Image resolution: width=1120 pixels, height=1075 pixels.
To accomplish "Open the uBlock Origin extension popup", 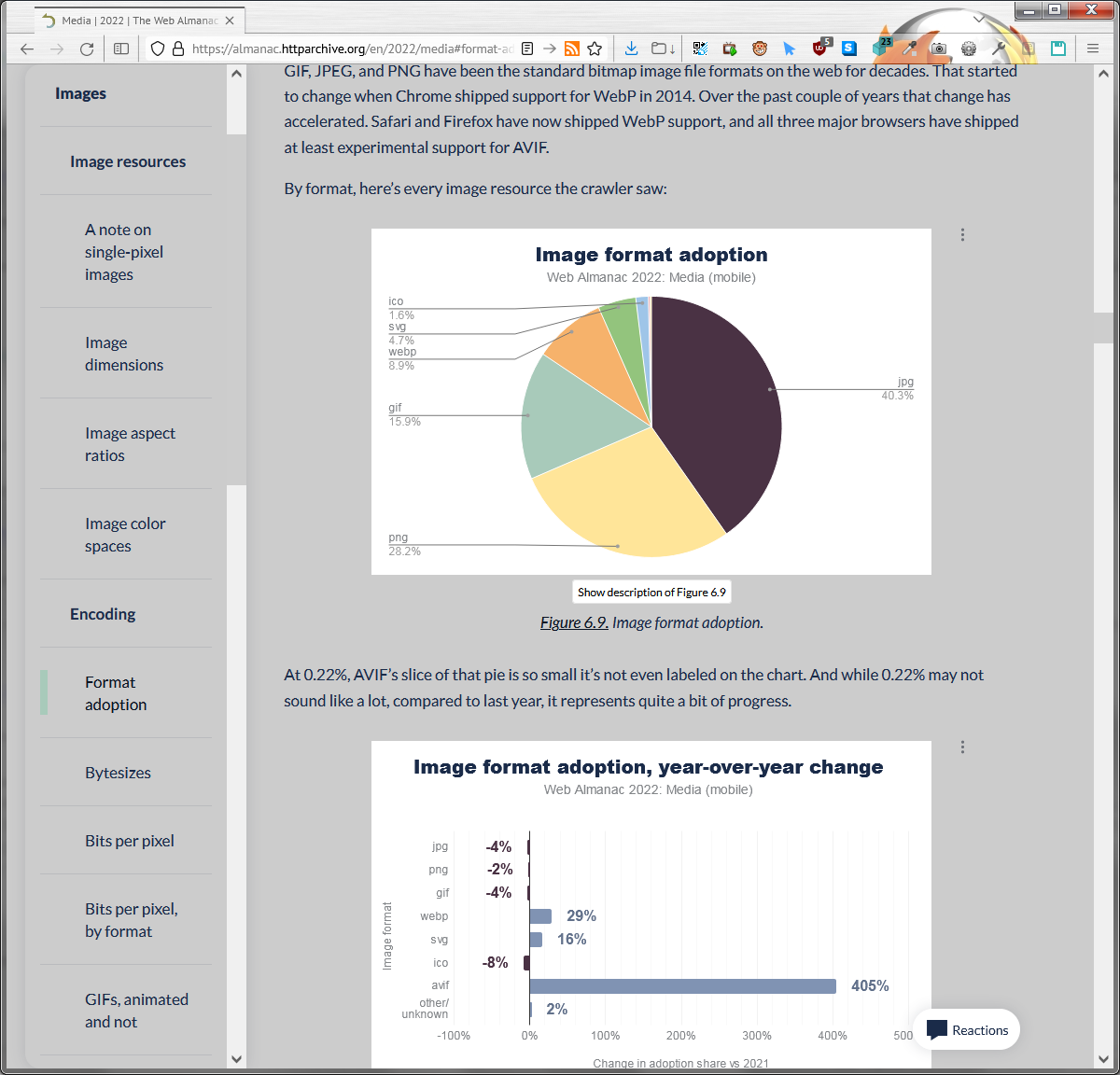I will tap(820, 47).
